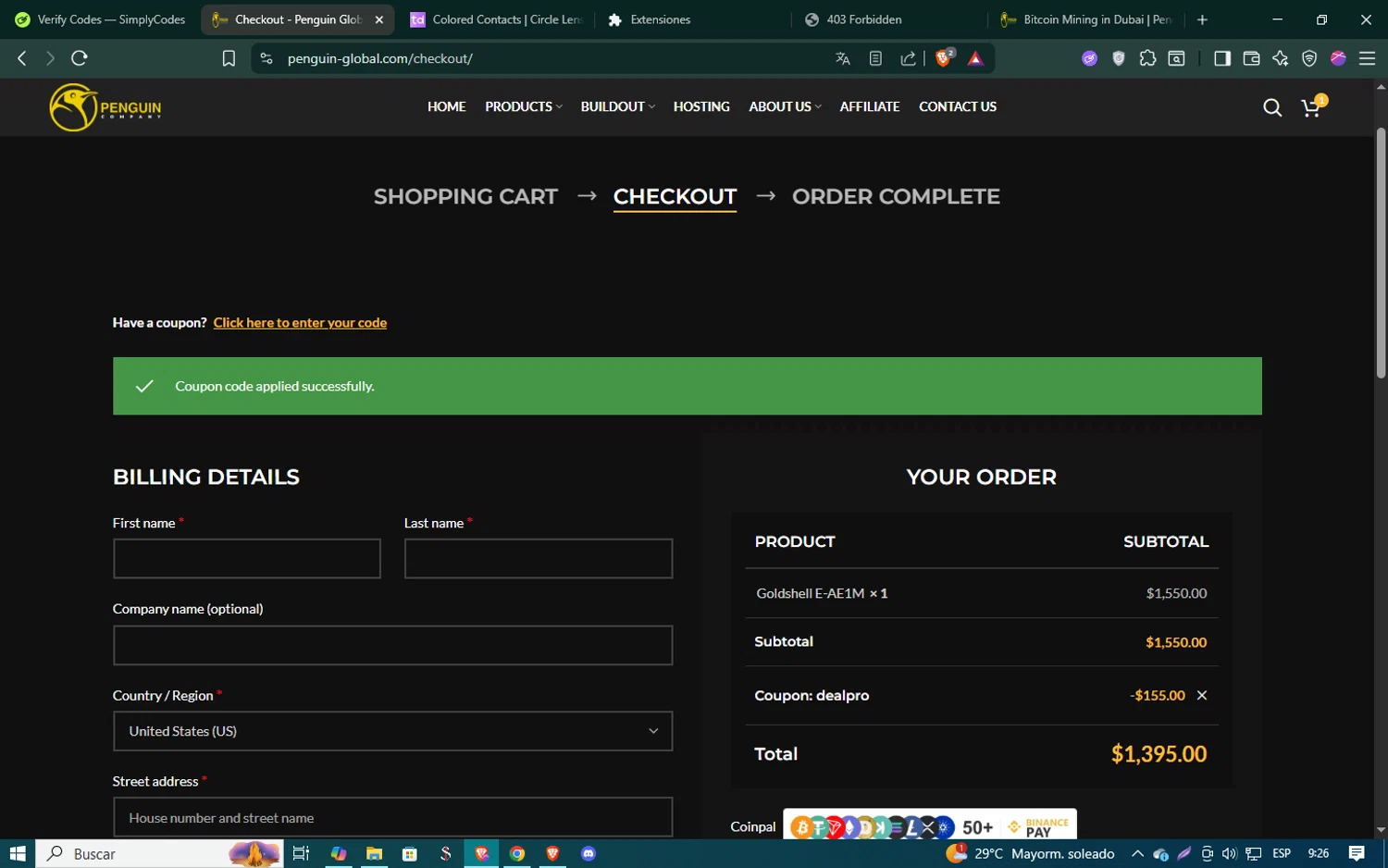Open CONTACT US page
Viewport: 1388px width, 868px height.
(x=958, y=106)
